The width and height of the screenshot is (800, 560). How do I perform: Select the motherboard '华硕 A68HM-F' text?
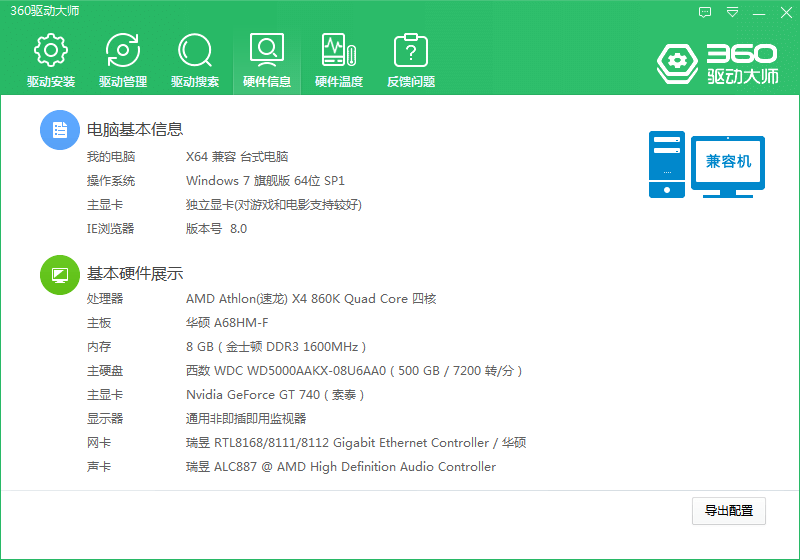pyautogui.click(x=227, y=322)
